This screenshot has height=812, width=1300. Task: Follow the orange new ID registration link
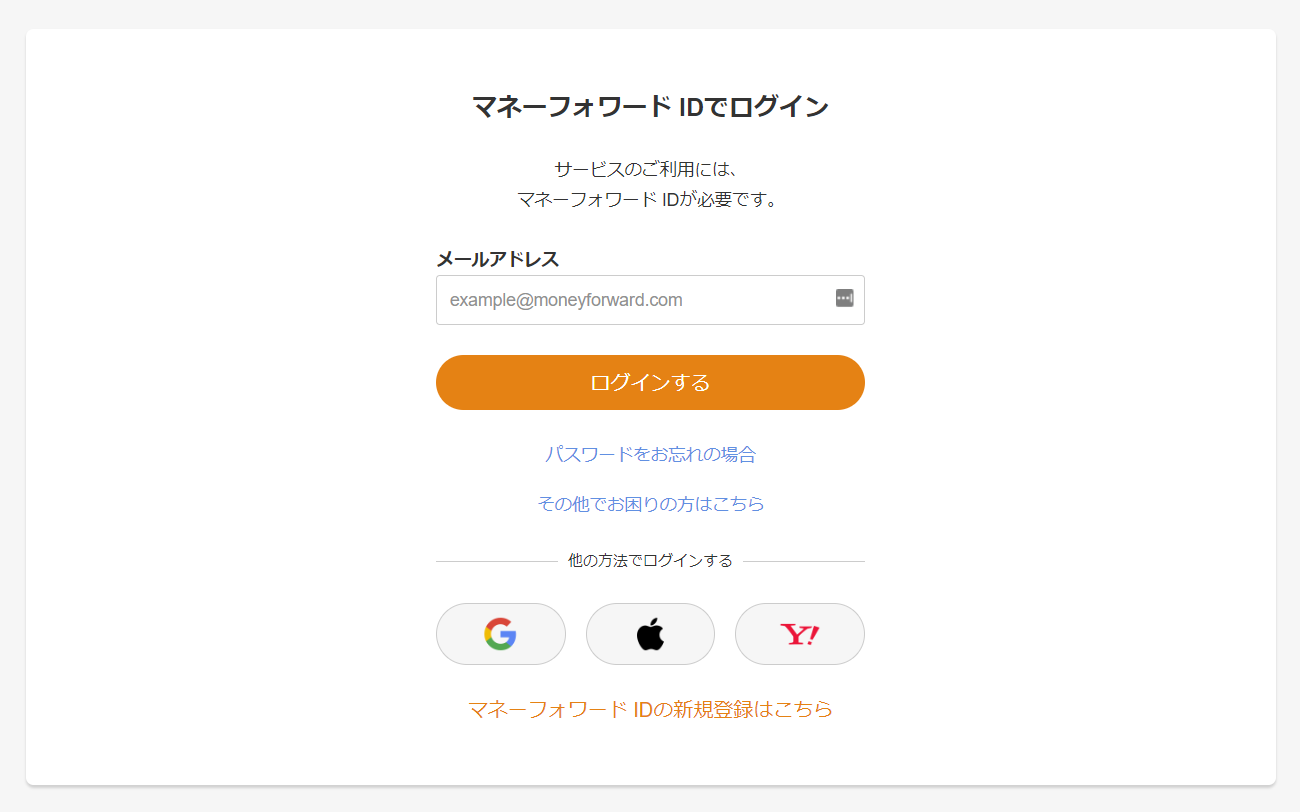tap(650, 709)
